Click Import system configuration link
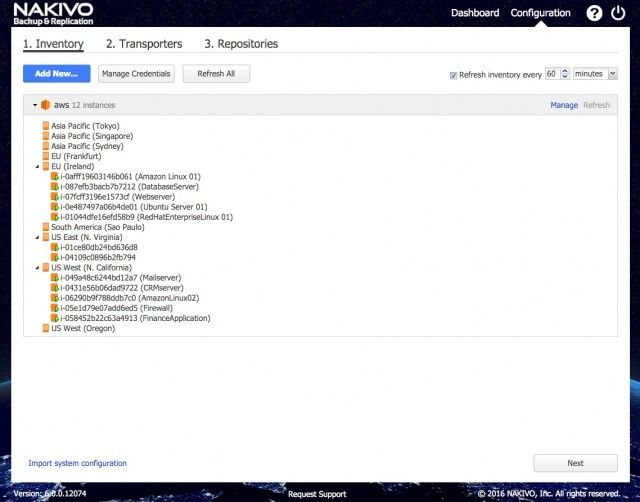The height and width of the screenshot is (502, 640). click(78, 463)
